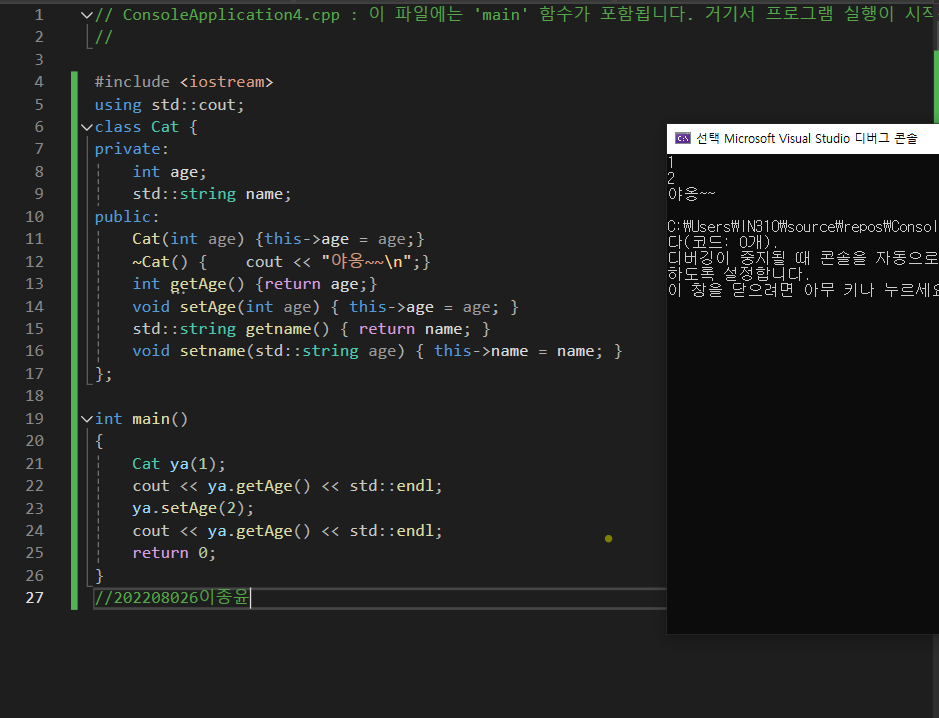Click the setname(std::string age) method line
This screenshot has height=718, width=939.
click(x=378, y=352)
